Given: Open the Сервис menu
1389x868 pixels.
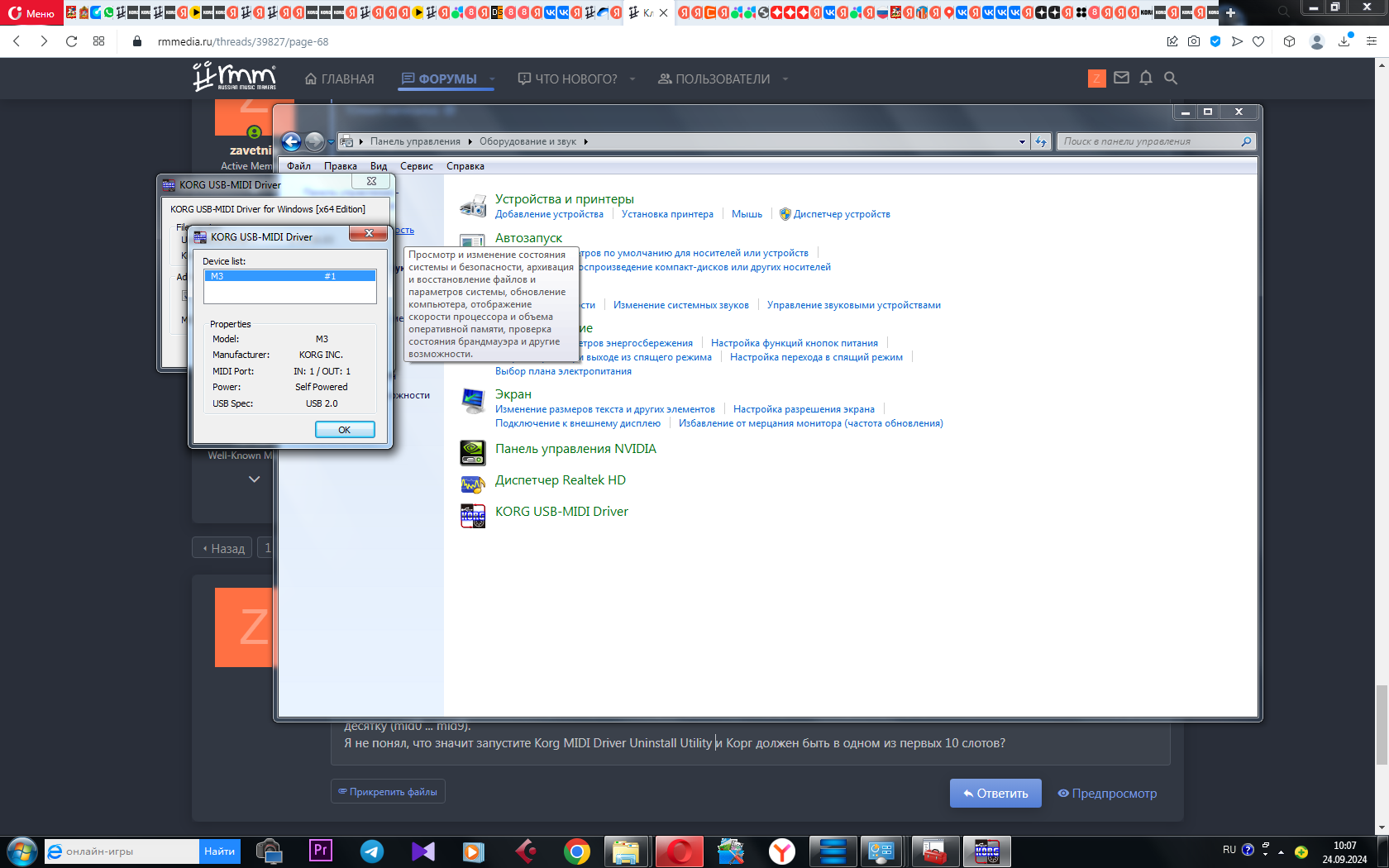Looking at the screenshot, I should coord(417,166).
